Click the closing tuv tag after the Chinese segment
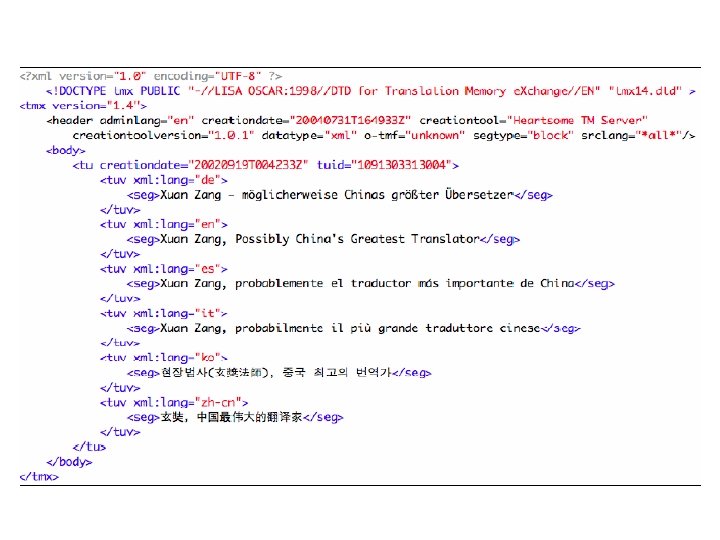Screen dimensions: 720x540 120,432
